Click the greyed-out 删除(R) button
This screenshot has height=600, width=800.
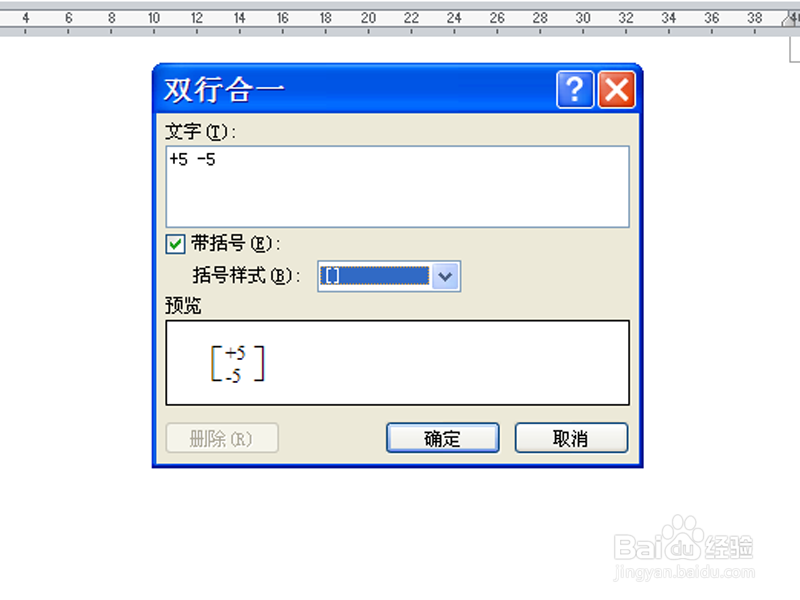pos(222,438)
